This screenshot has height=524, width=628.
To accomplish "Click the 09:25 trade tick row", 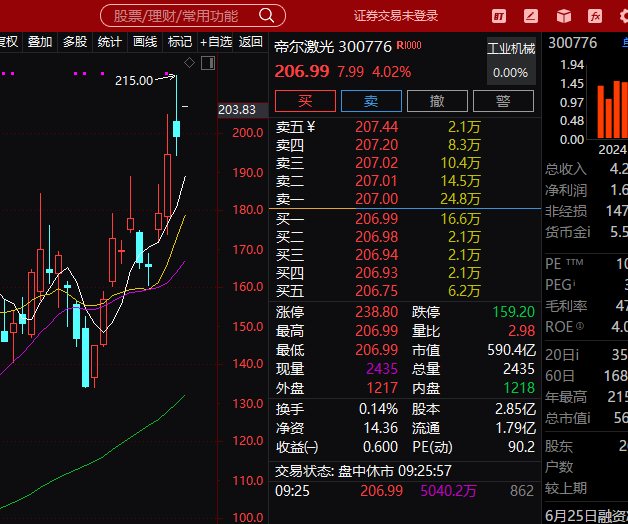I will (405, 491).
